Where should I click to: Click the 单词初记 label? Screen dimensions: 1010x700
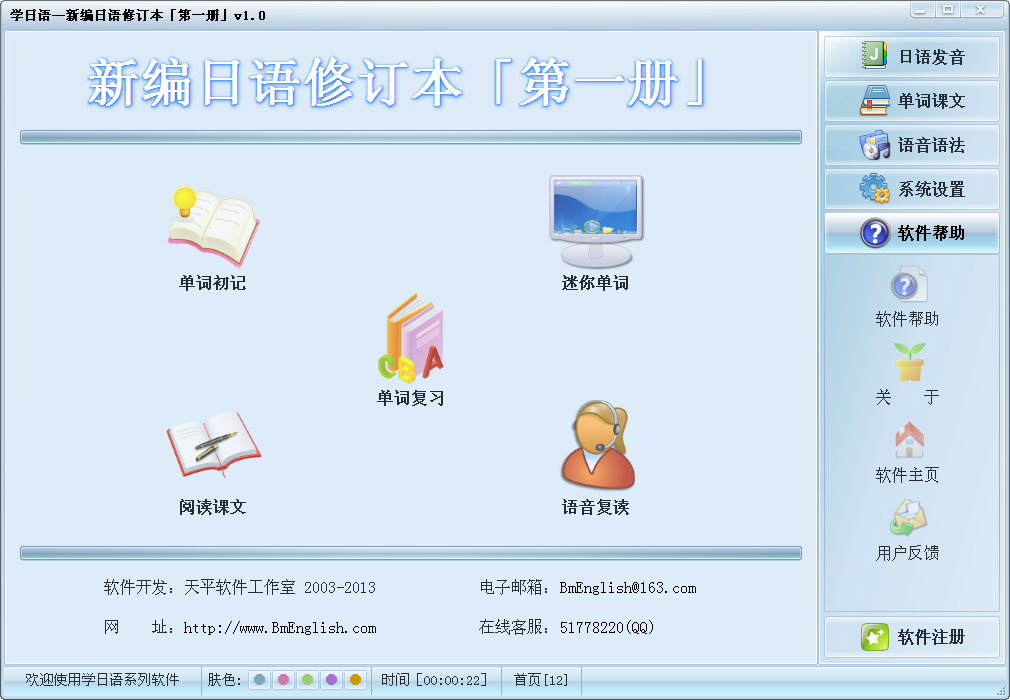[x=213, y=283]
